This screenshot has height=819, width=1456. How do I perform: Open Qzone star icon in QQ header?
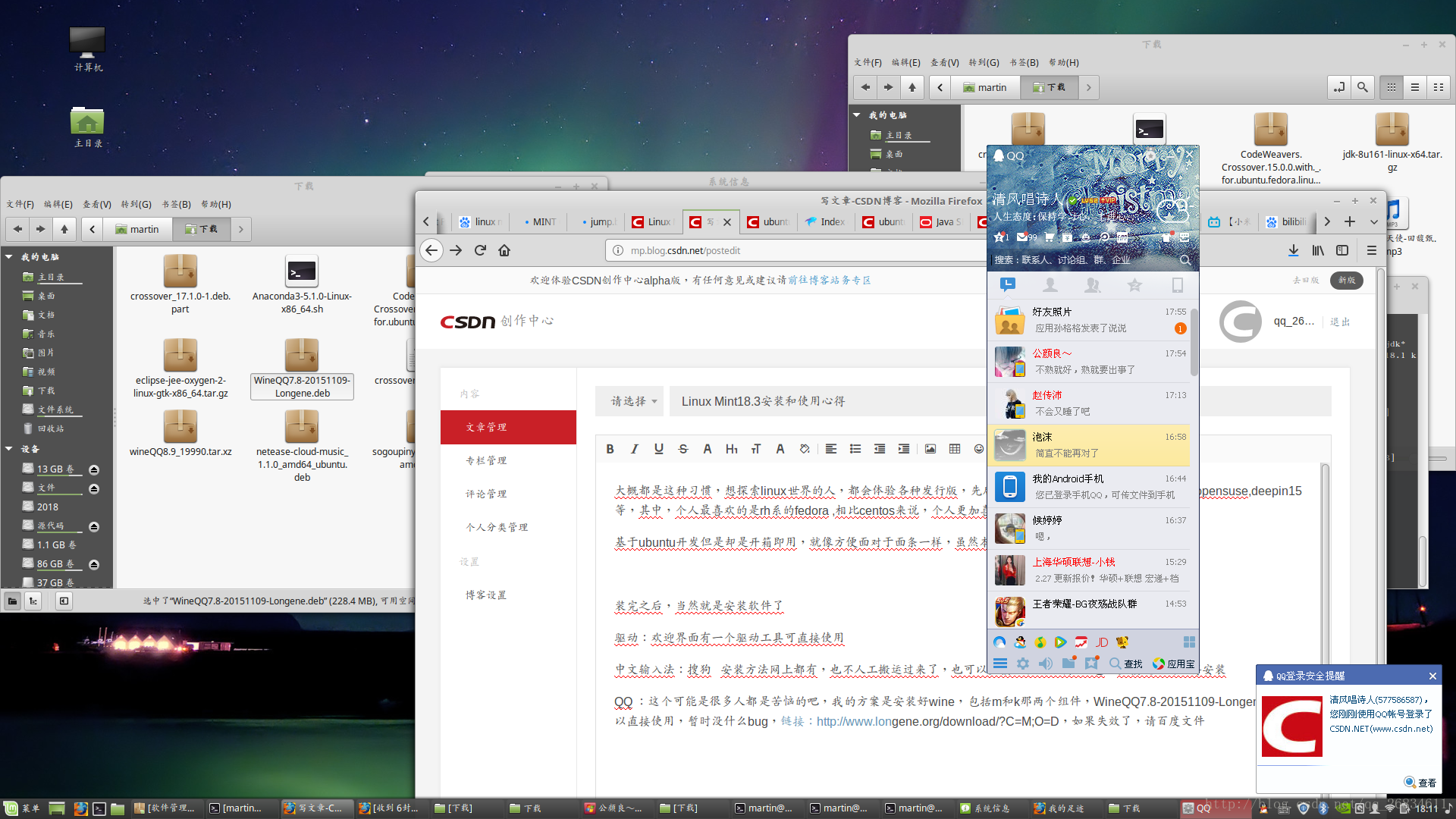click(1001, 237)
